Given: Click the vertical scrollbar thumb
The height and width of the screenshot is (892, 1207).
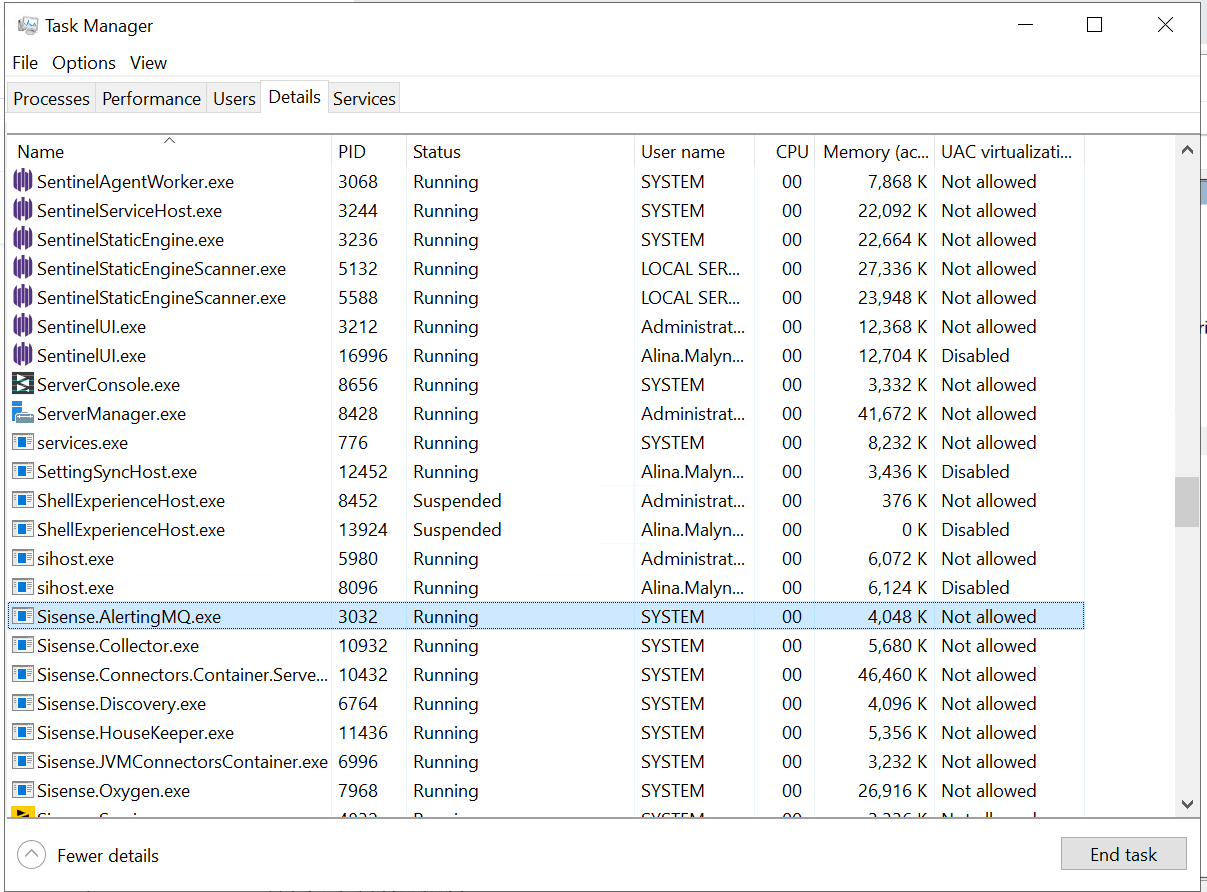Looking at the screenshot, I should coord(1187,502).
